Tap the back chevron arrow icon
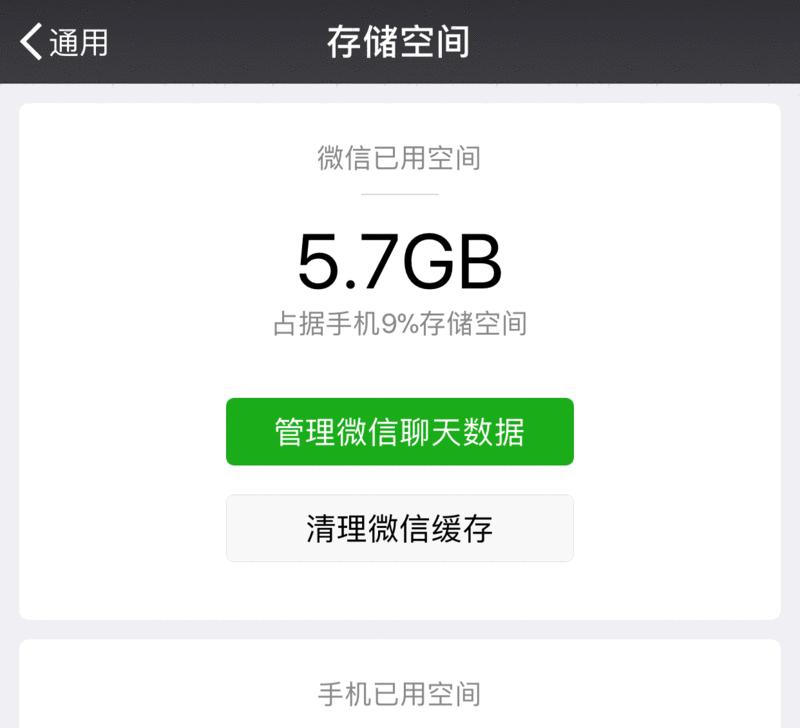 click(30, 42)
